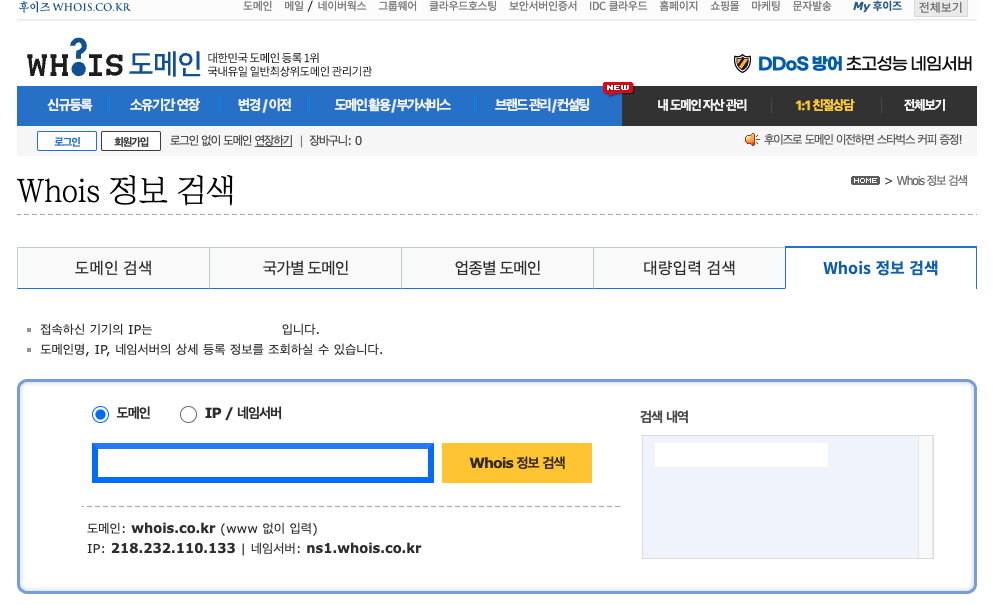The width and height of the screenshot is (993, 605).
Task: Switch to the 대량입력 검색 tab
Action: [x=689, y=268]
